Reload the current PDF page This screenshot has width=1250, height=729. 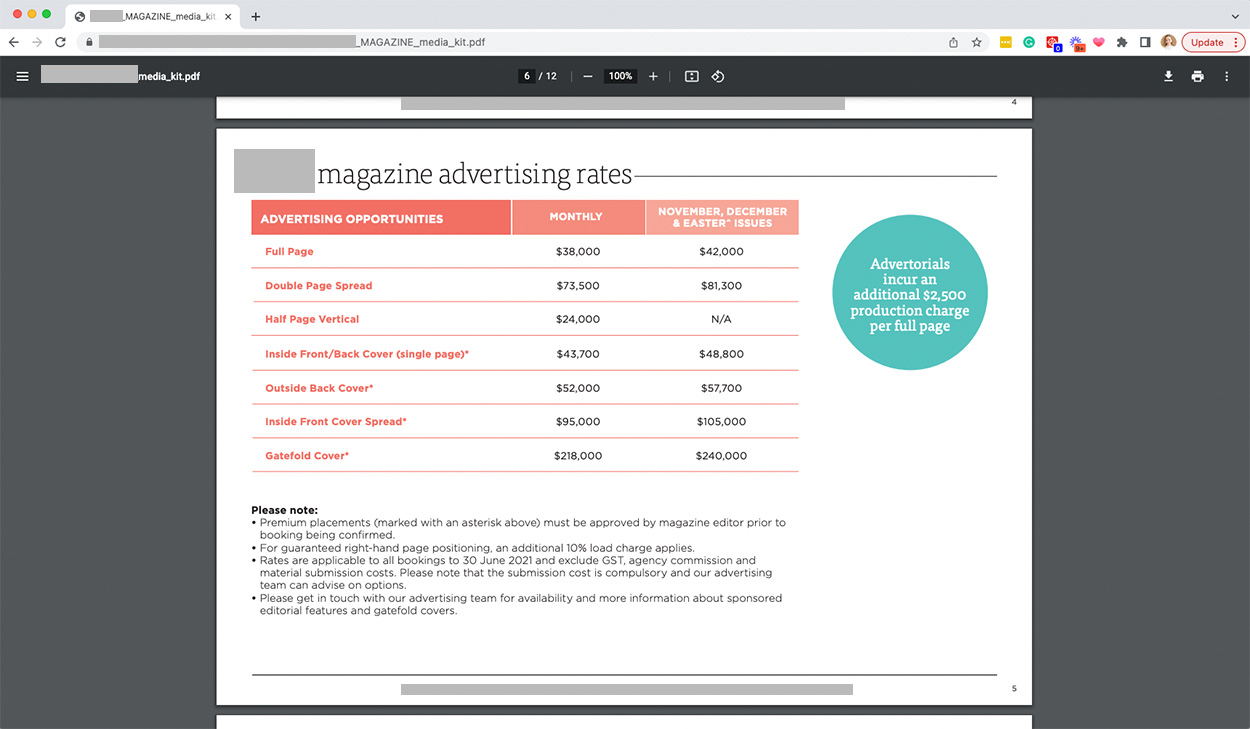60,42
